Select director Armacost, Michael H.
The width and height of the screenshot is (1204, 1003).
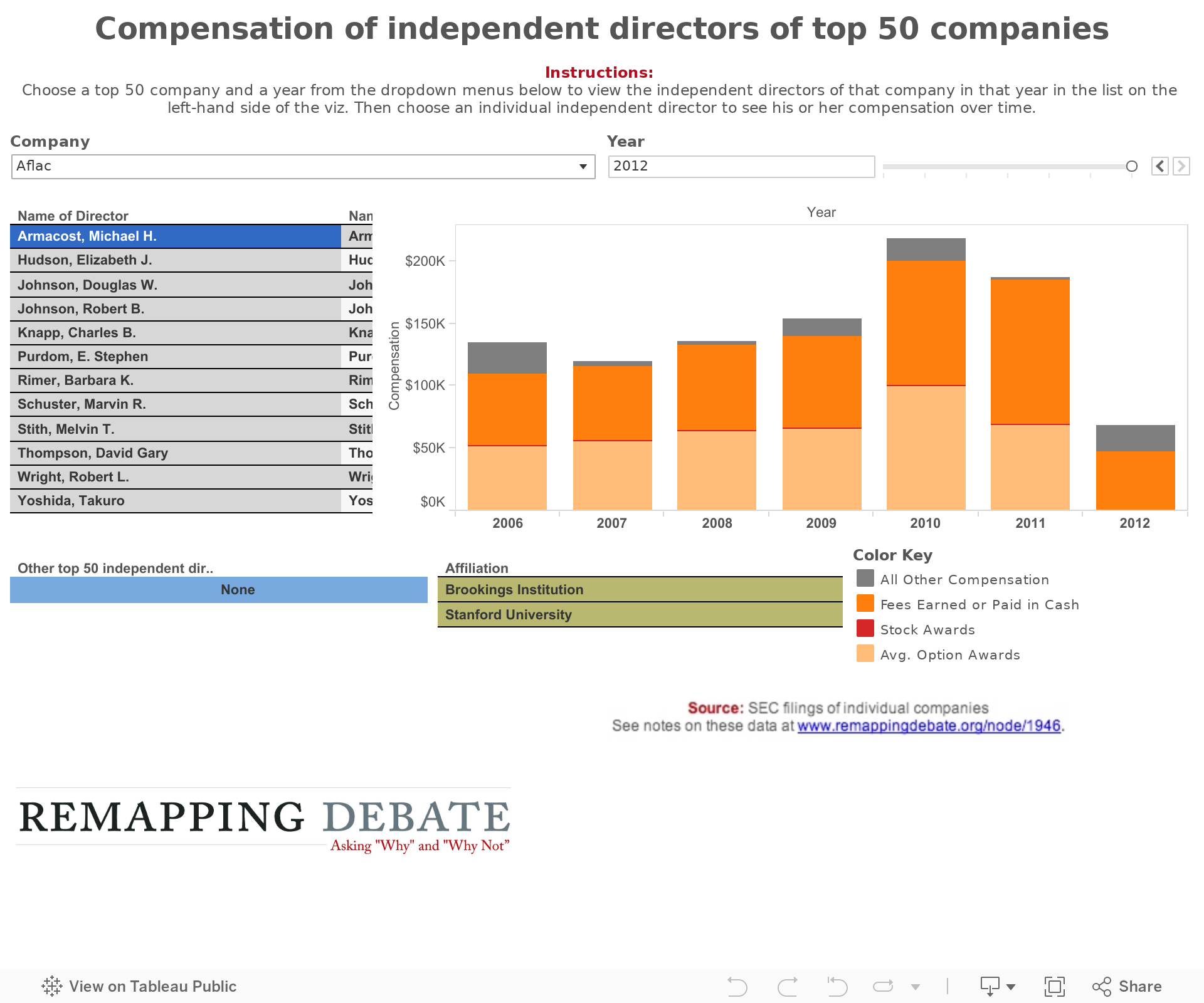tap(176, 236)
